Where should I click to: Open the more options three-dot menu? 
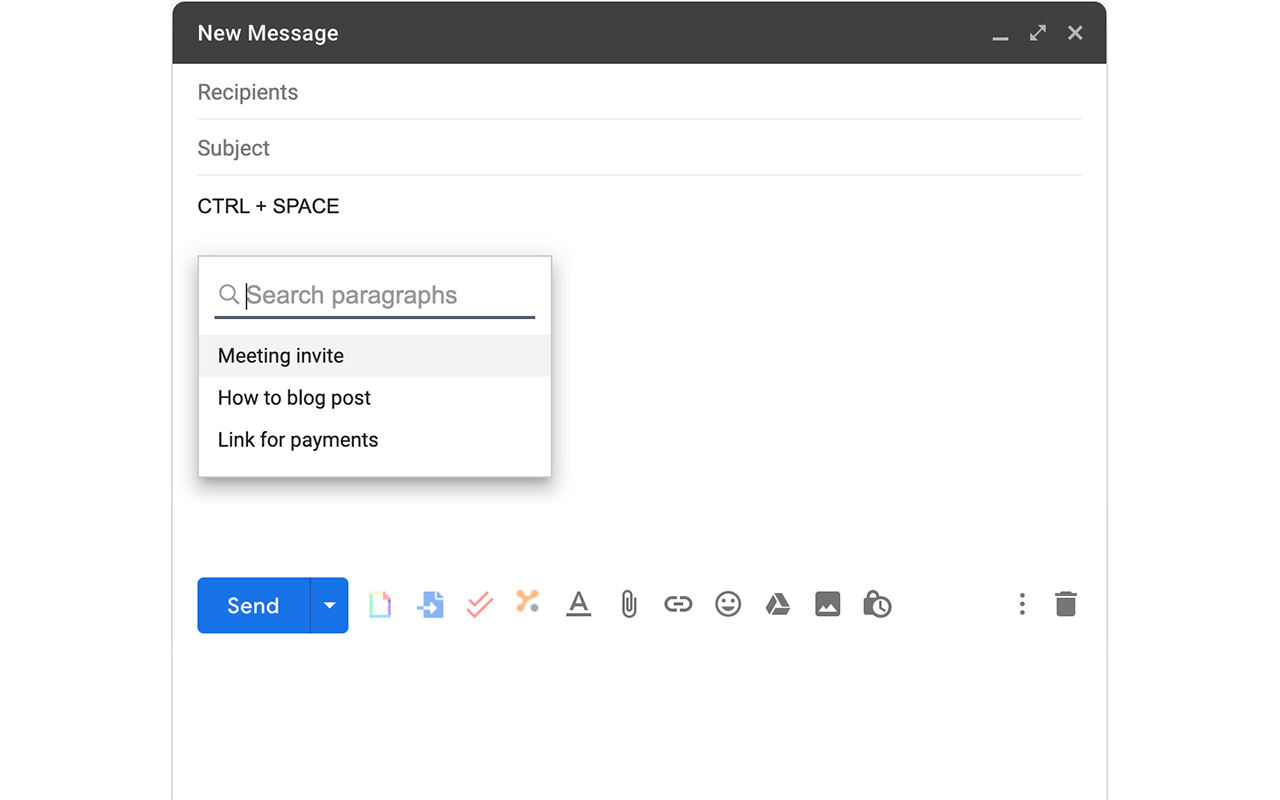tap(1022, 604)
